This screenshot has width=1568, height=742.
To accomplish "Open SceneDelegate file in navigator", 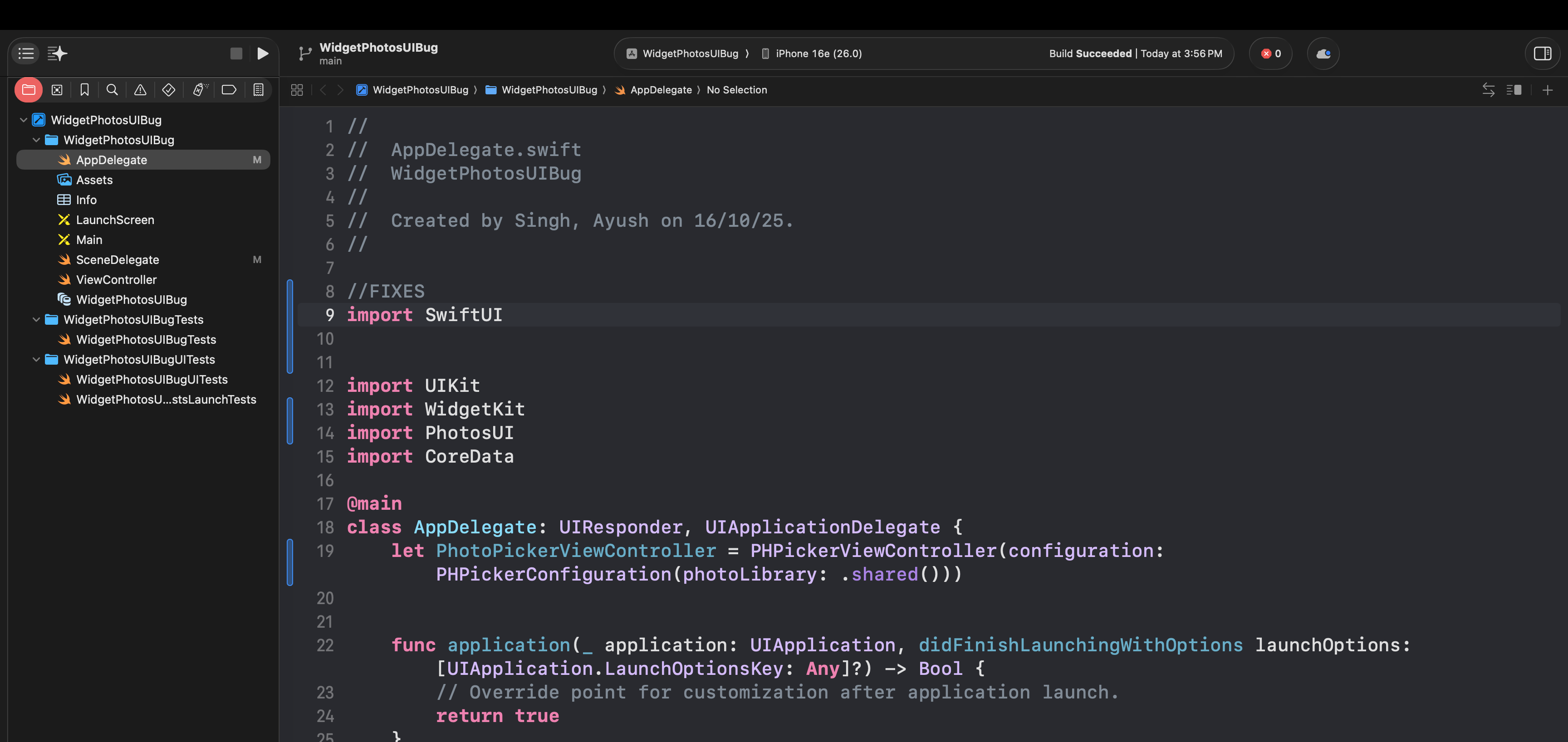I will [x=118, y=260].
